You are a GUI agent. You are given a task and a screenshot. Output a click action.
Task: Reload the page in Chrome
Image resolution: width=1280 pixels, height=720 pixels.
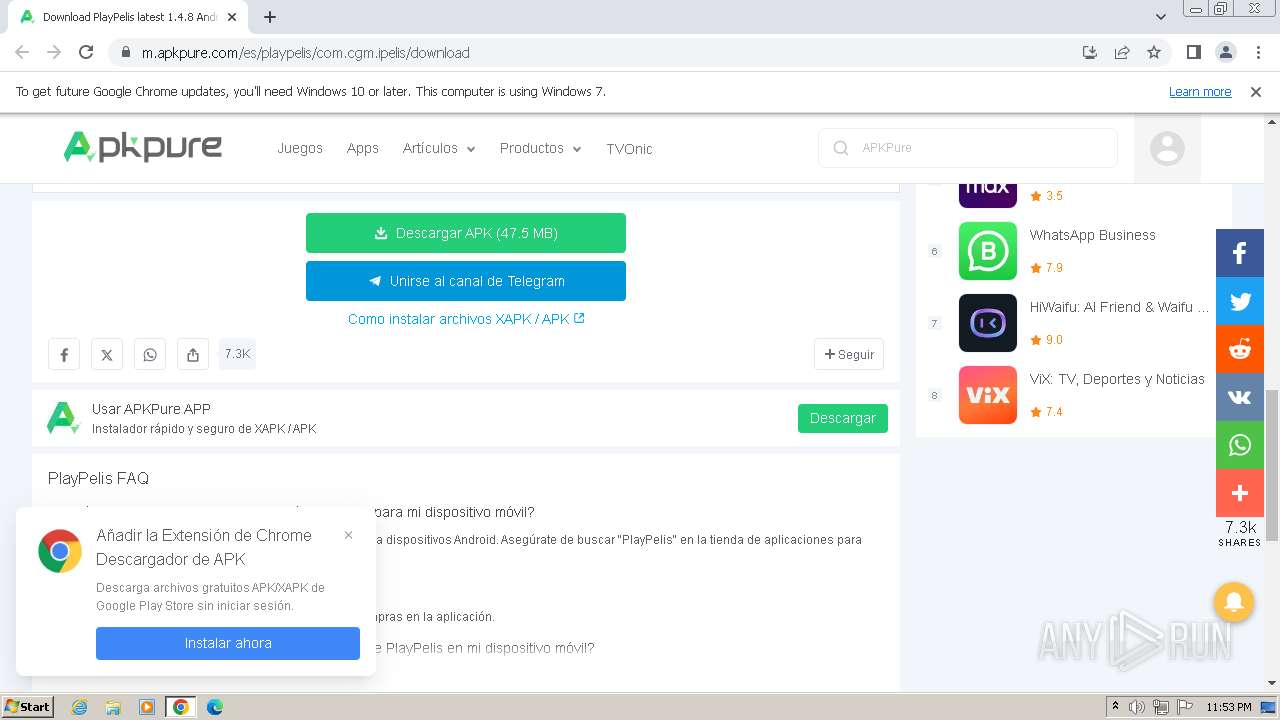86,52
